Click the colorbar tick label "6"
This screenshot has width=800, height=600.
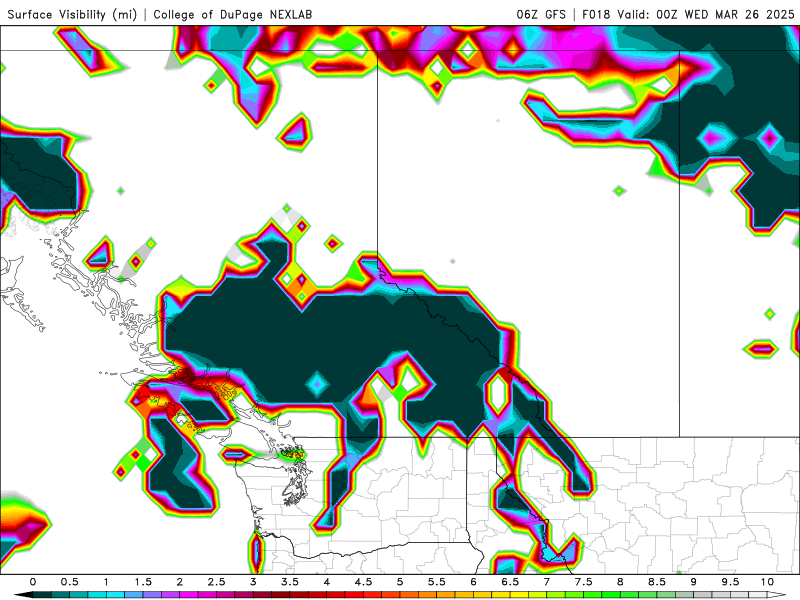pyautogui.click(x=473, y=582)
